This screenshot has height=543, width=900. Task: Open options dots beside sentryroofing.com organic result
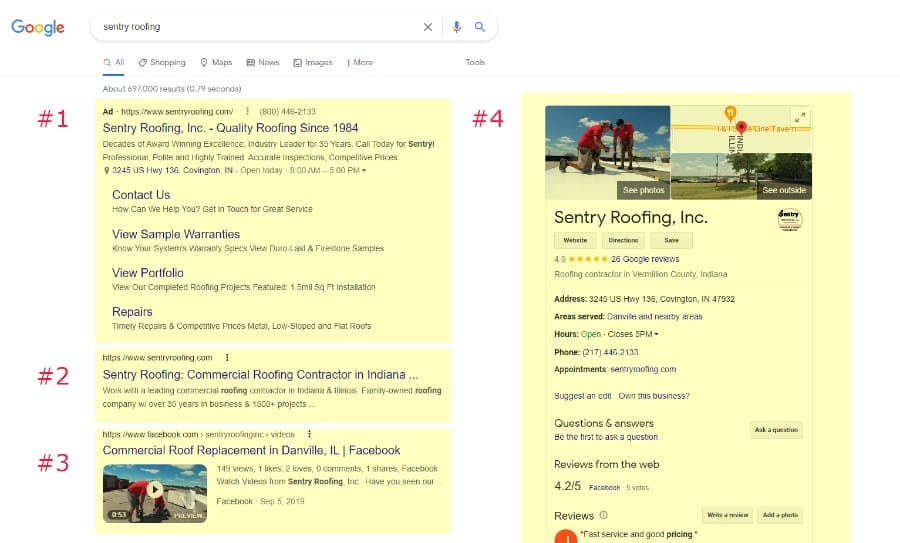227,358
